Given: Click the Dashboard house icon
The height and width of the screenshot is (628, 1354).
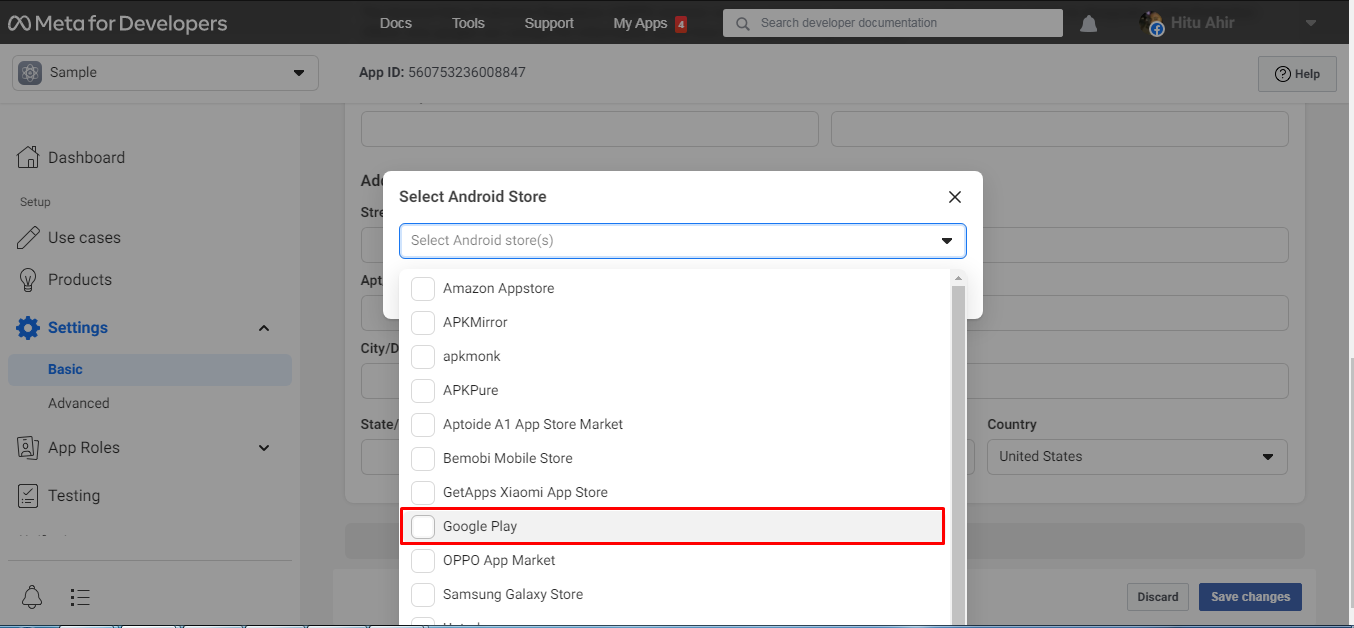Looking at the screenshot, I should coord(29,157).
